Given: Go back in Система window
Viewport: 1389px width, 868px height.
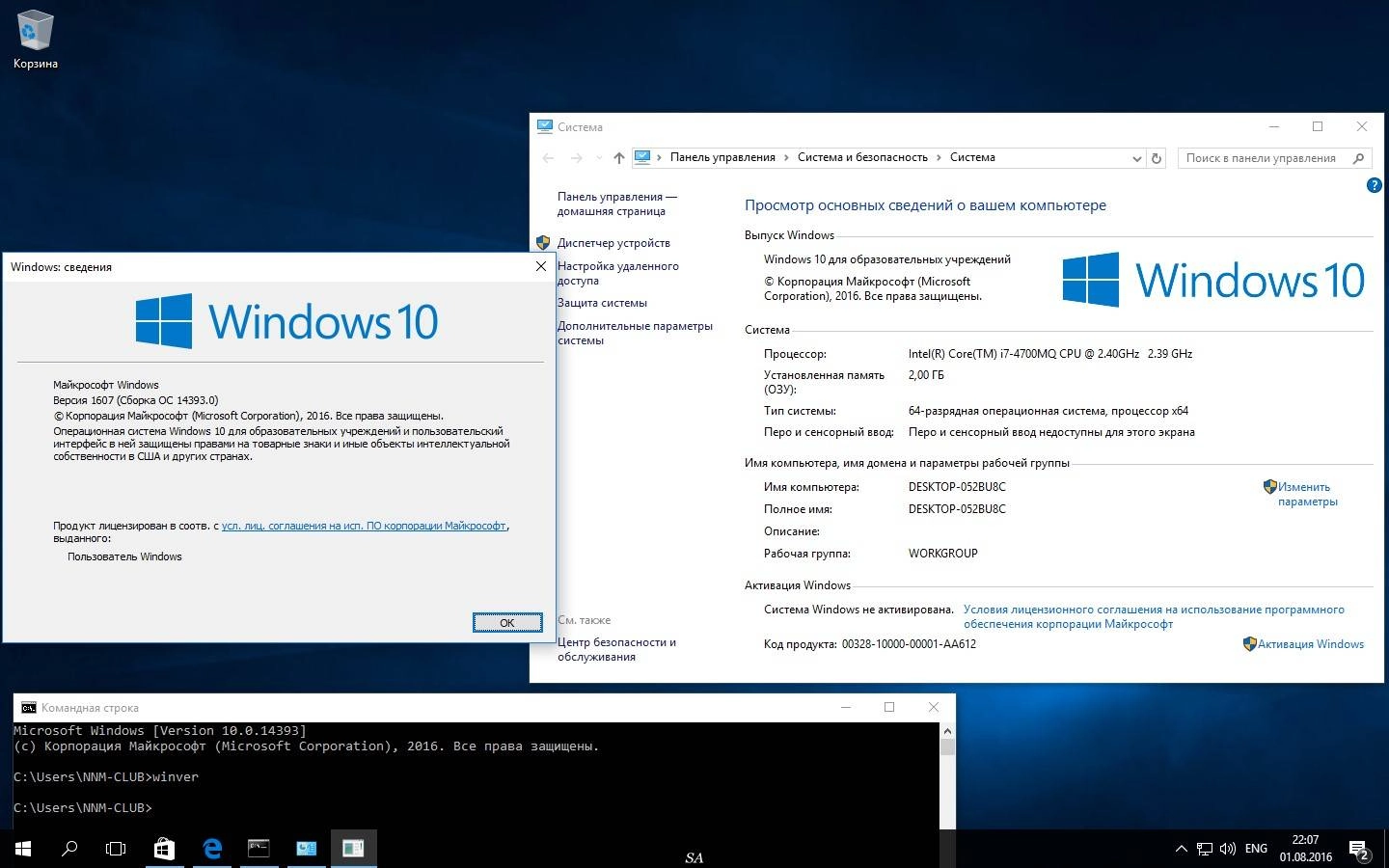Looking at the screenshot, I should [549, 157].
